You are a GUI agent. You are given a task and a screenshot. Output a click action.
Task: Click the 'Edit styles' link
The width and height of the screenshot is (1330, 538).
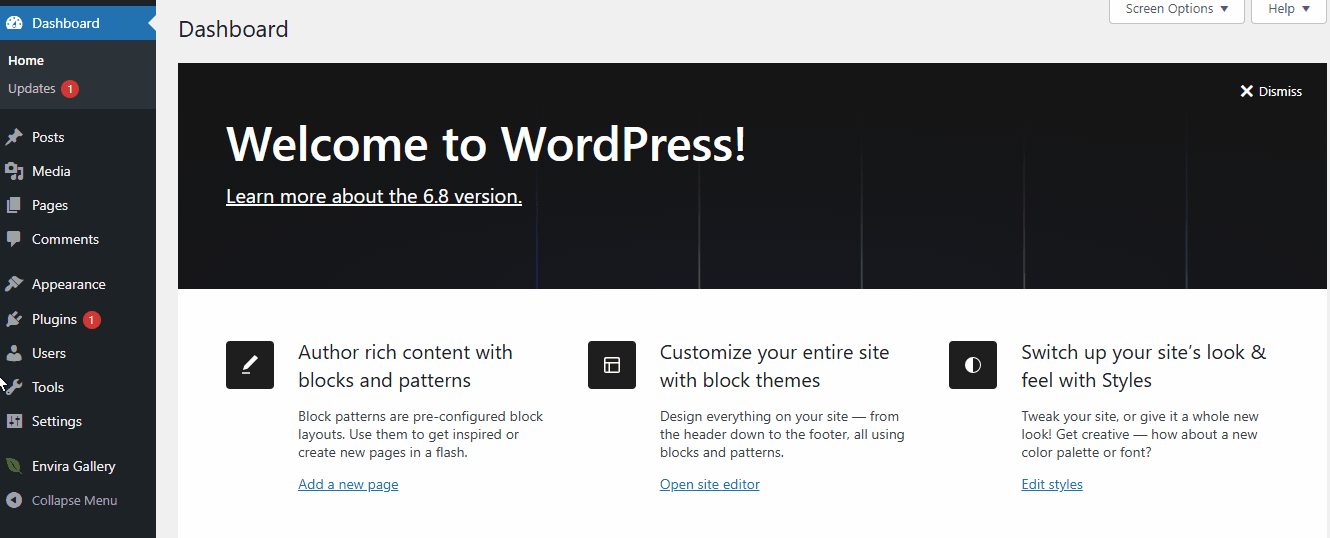click(x=1052, y=484)
